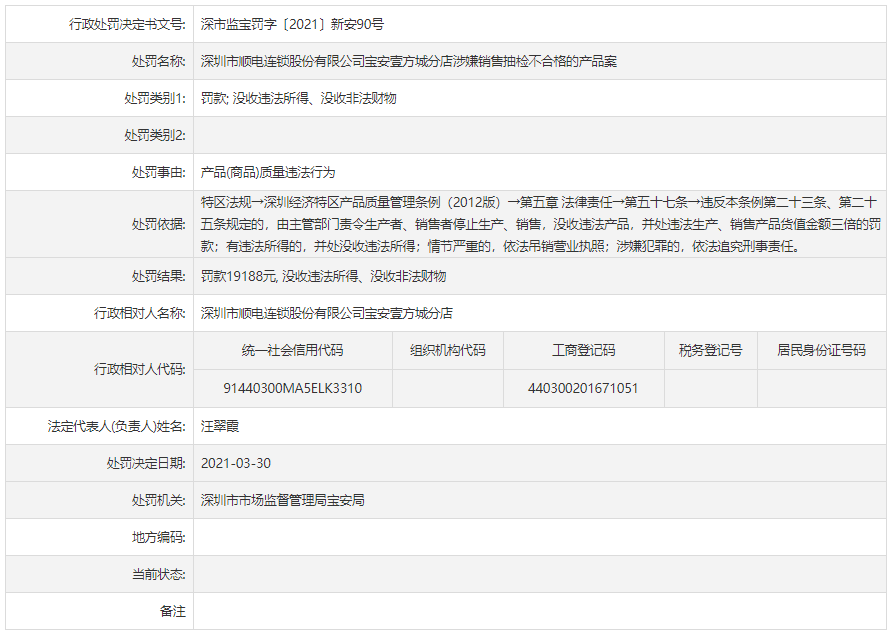Select the label 当前状态:
The width and height of the screenshot is (894, 634).
159,575
